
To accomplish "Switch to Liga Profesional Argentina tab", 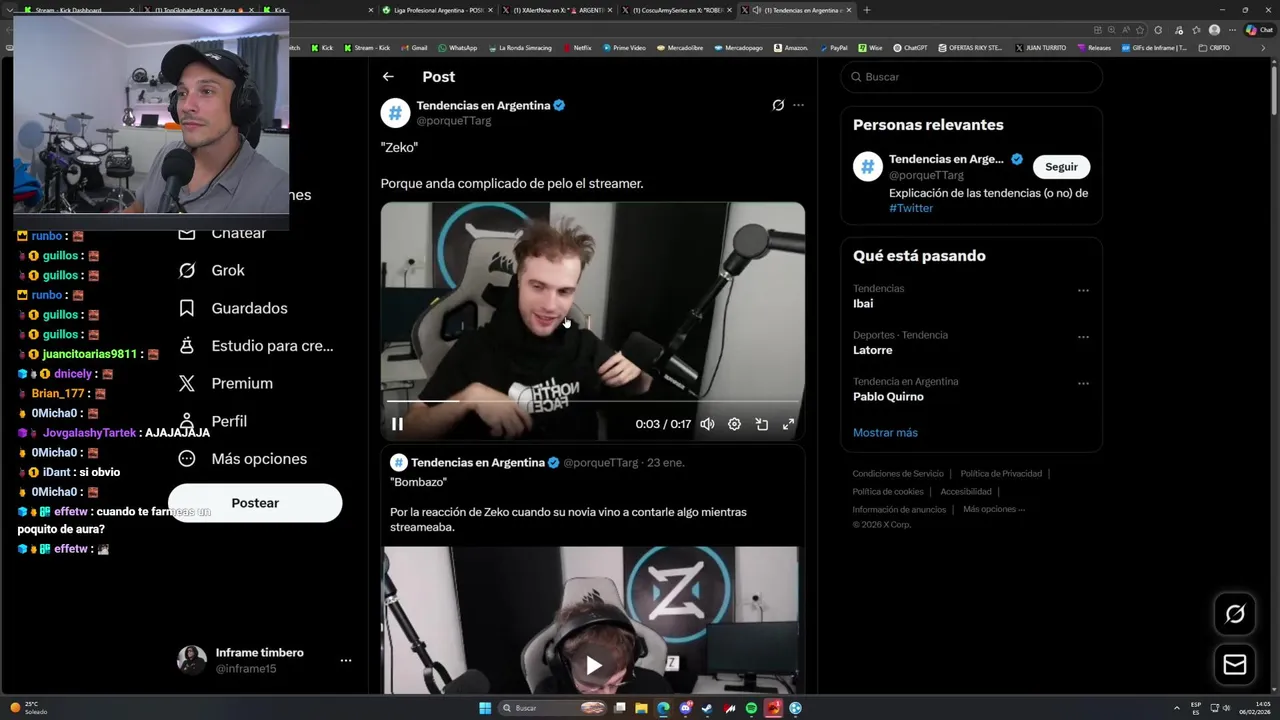I will click(x=438, y=10).
